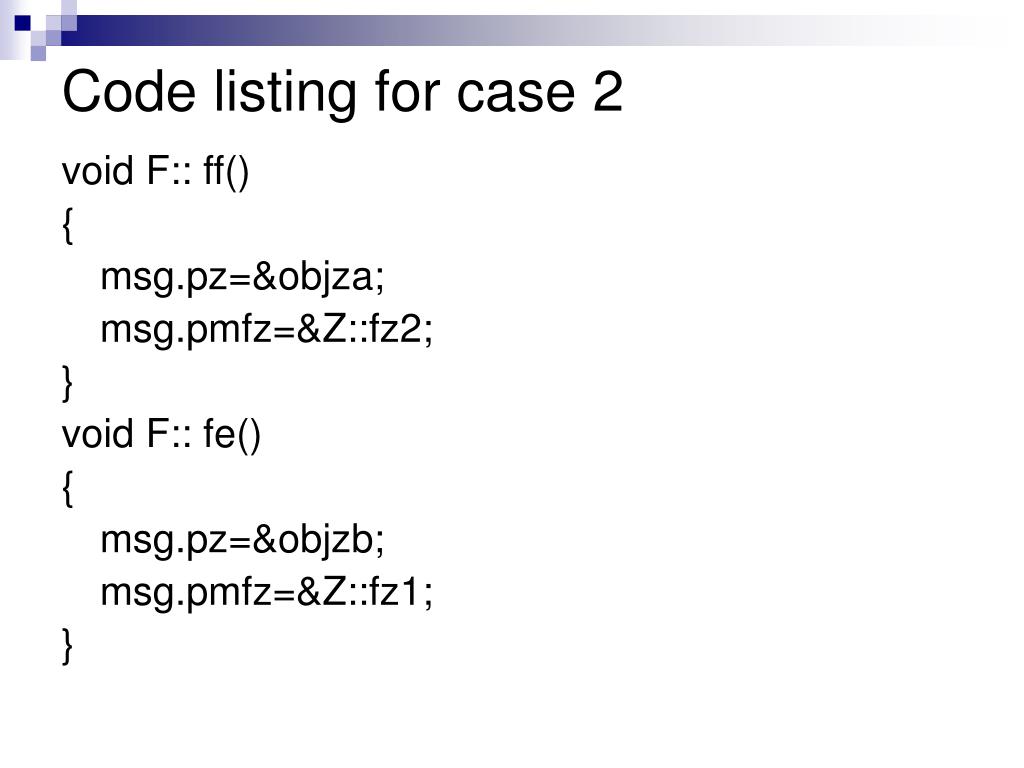Click the closing brace of ff()
The image size is (1024, 768).
[x=67, y=383]
